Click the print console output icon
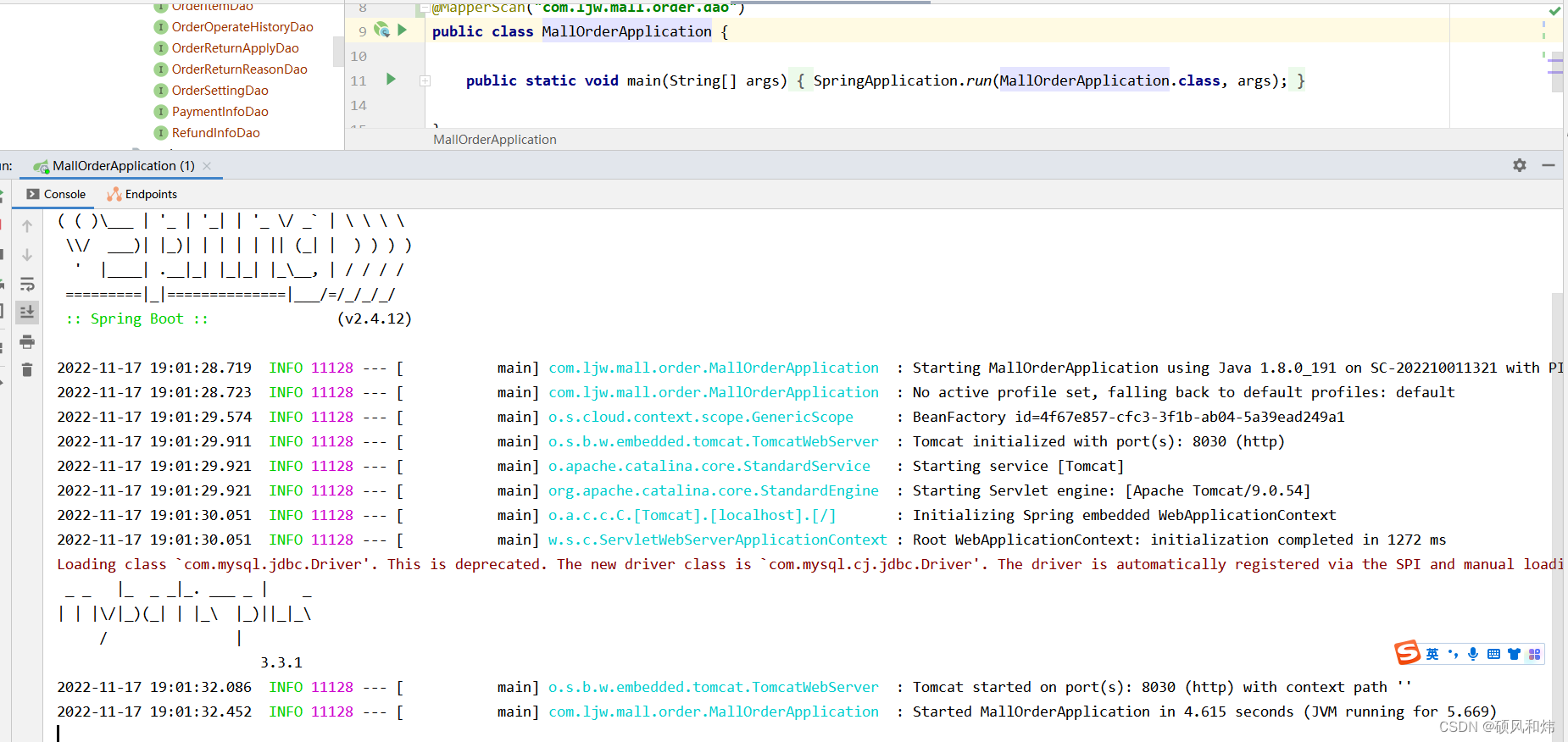This screenshot has width=1568, height=742. click(27, 341)
